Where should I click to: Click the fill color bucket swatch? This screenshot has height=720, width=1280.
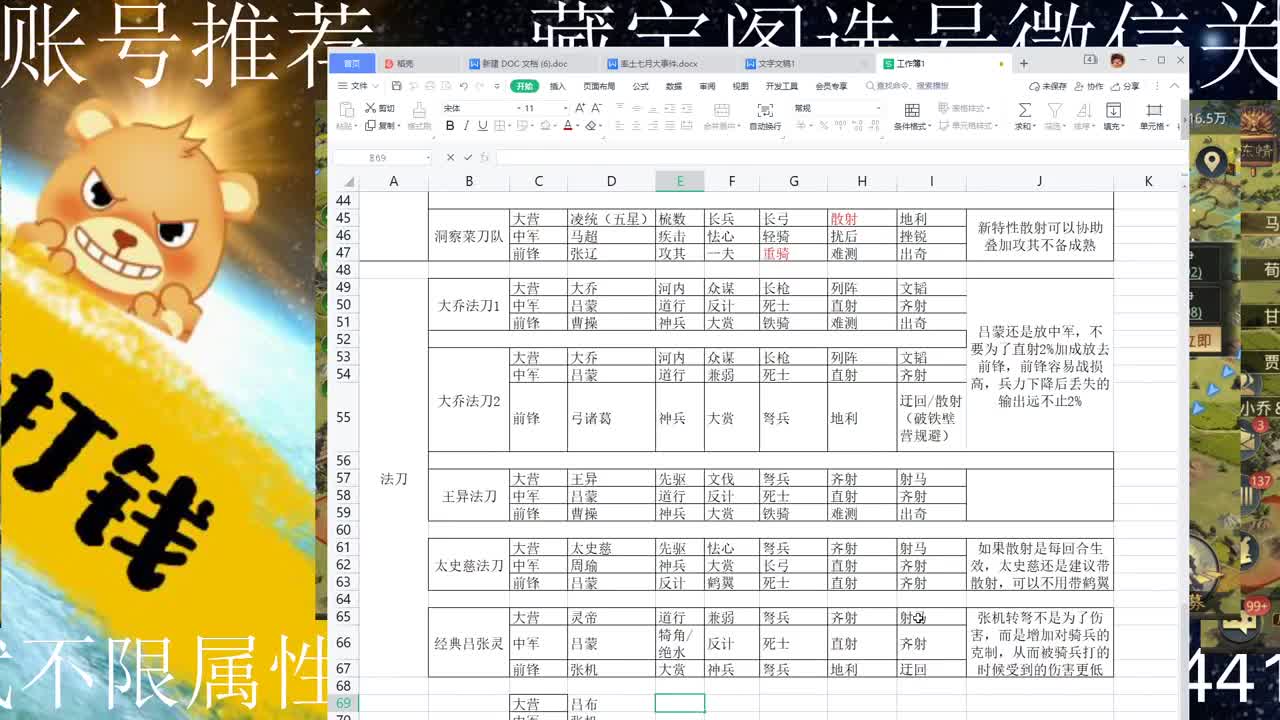546,126
